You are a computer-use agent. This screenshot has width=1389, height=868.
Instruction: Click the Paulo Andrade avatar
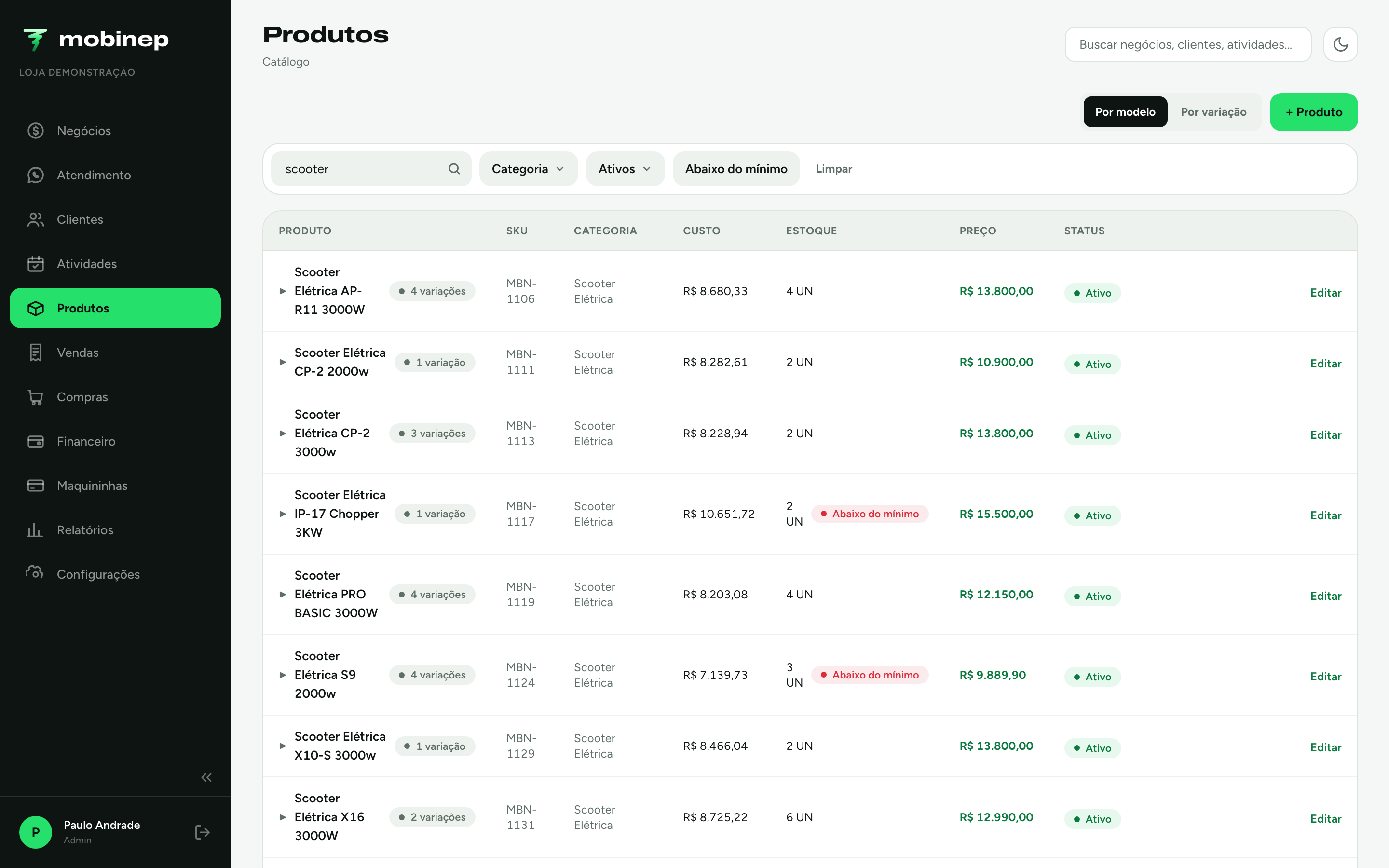pyautogui.click(x=36, y=832)
